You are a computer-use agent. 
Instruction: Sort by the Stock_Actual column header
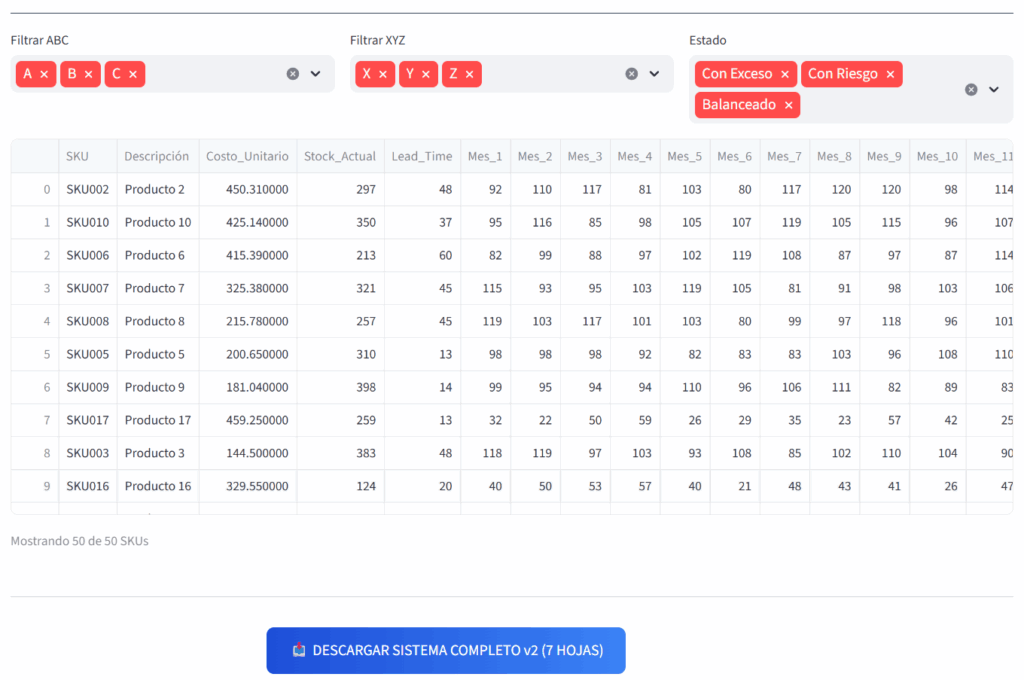340,156
